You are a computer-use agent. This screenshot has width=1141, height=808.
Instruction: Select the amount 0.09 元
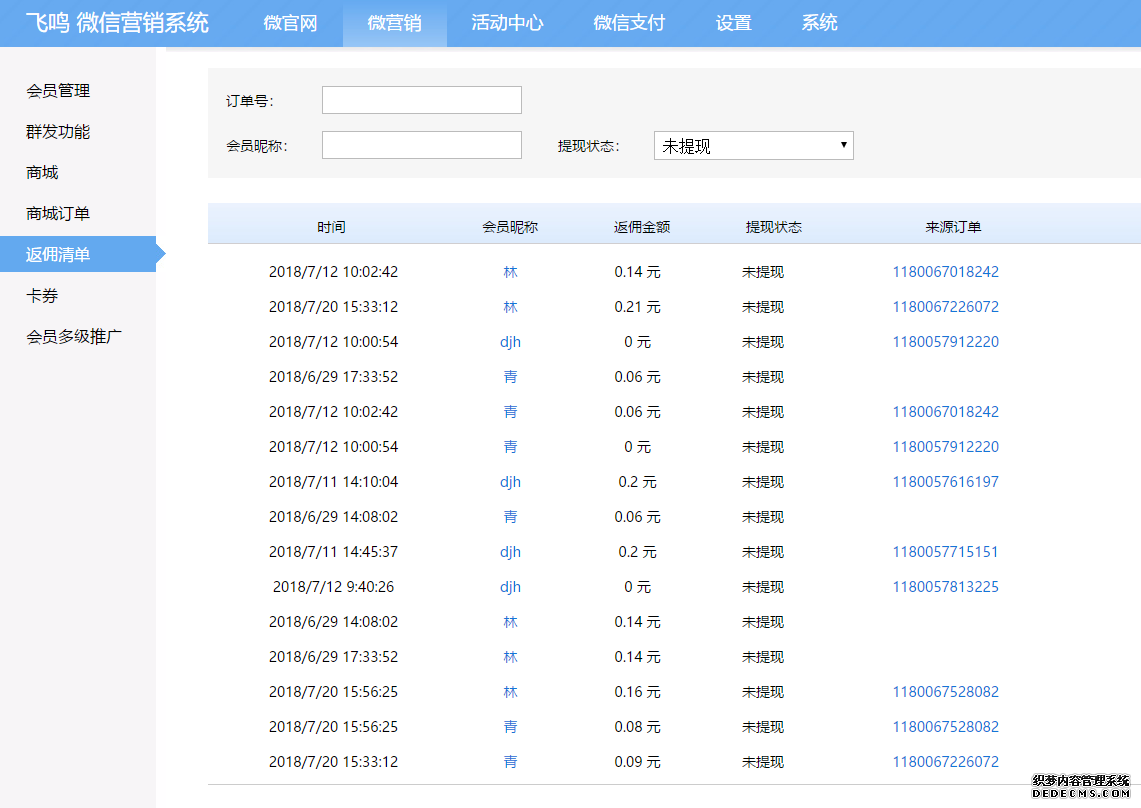[x=637, y=762]
